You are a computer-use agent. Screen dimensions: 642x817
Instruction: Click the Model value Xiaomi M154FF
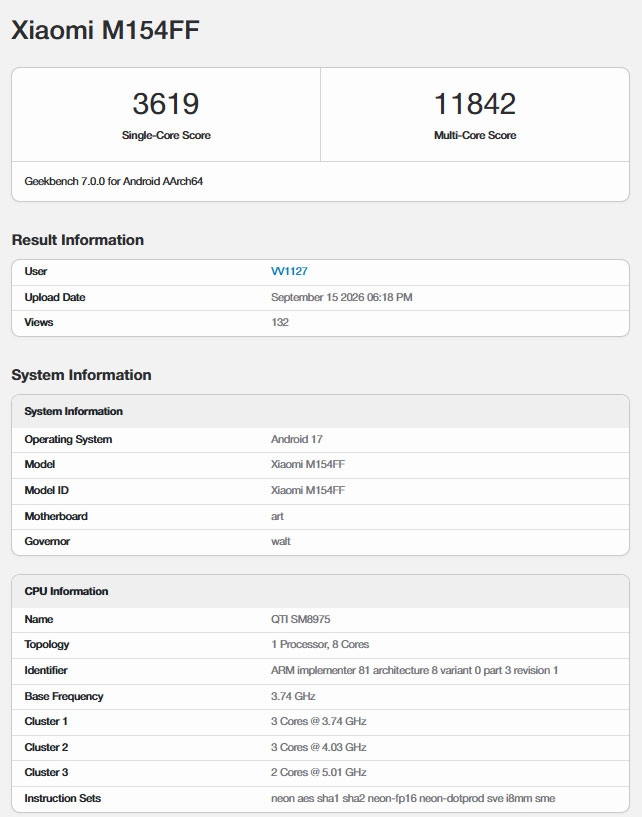click(308, 464)
